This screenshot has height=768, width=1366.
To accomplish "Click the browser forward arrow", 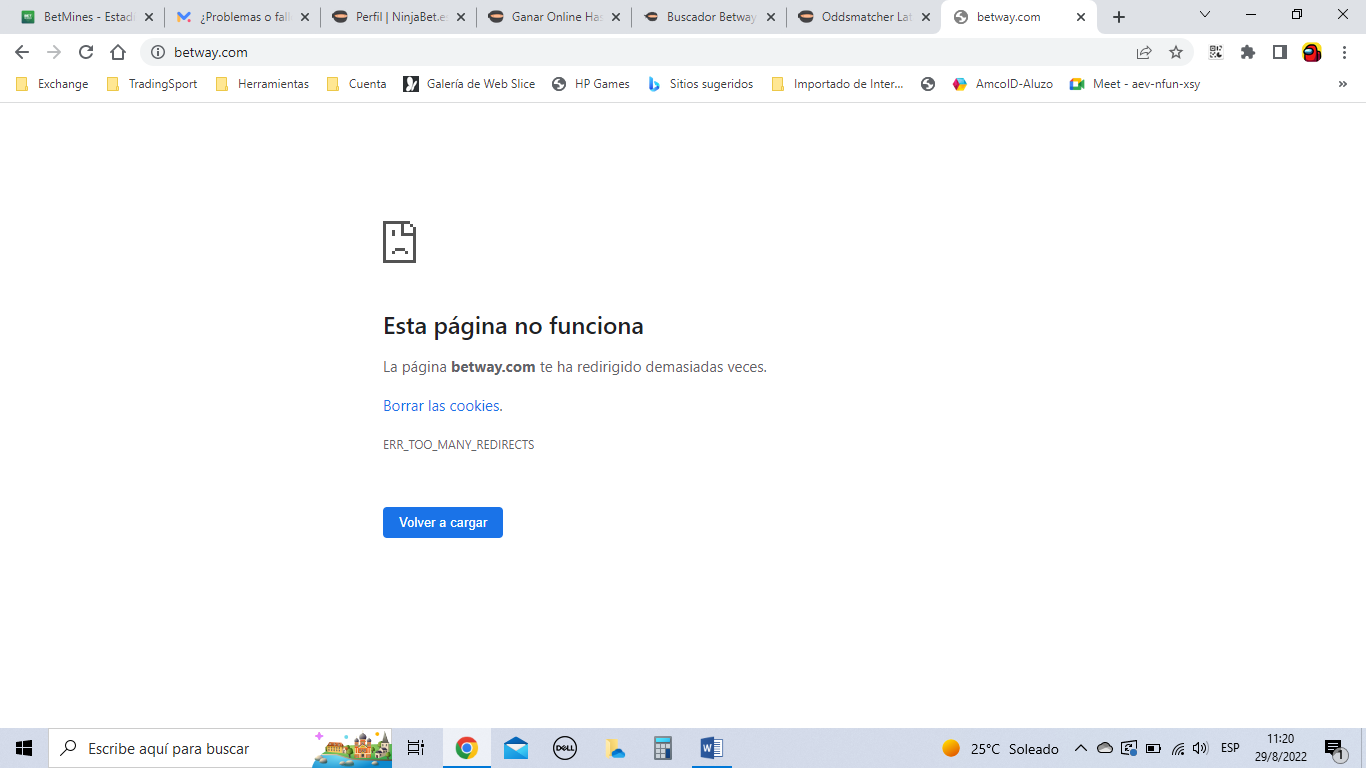I will (54, 52).
